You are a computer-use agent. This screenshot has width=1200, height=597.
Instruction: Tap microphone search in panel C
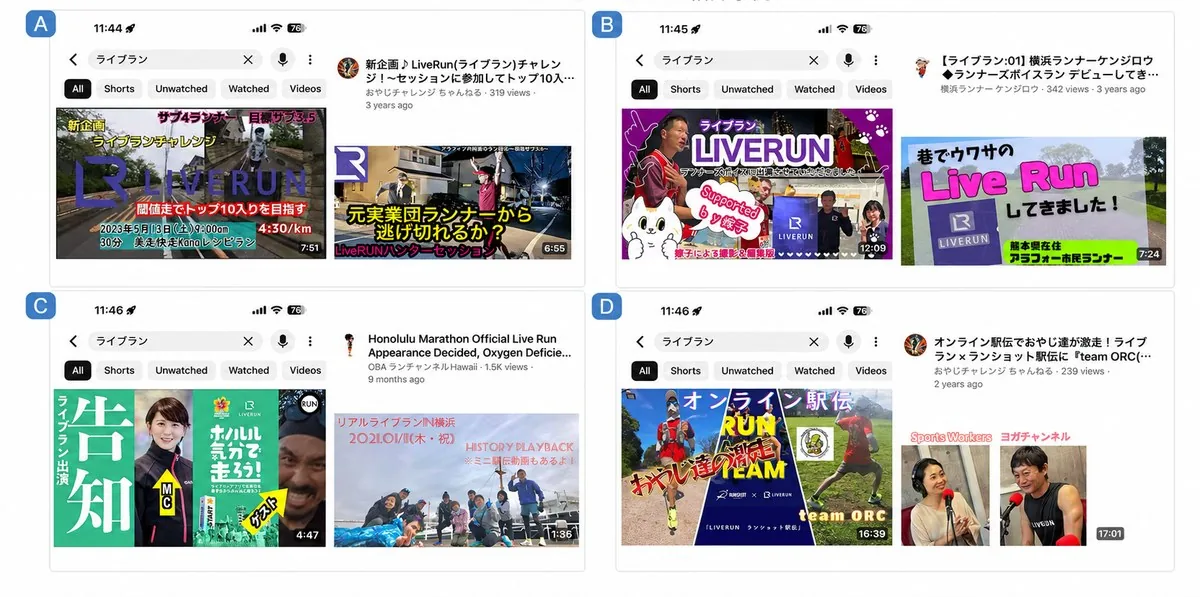[283, 341]
